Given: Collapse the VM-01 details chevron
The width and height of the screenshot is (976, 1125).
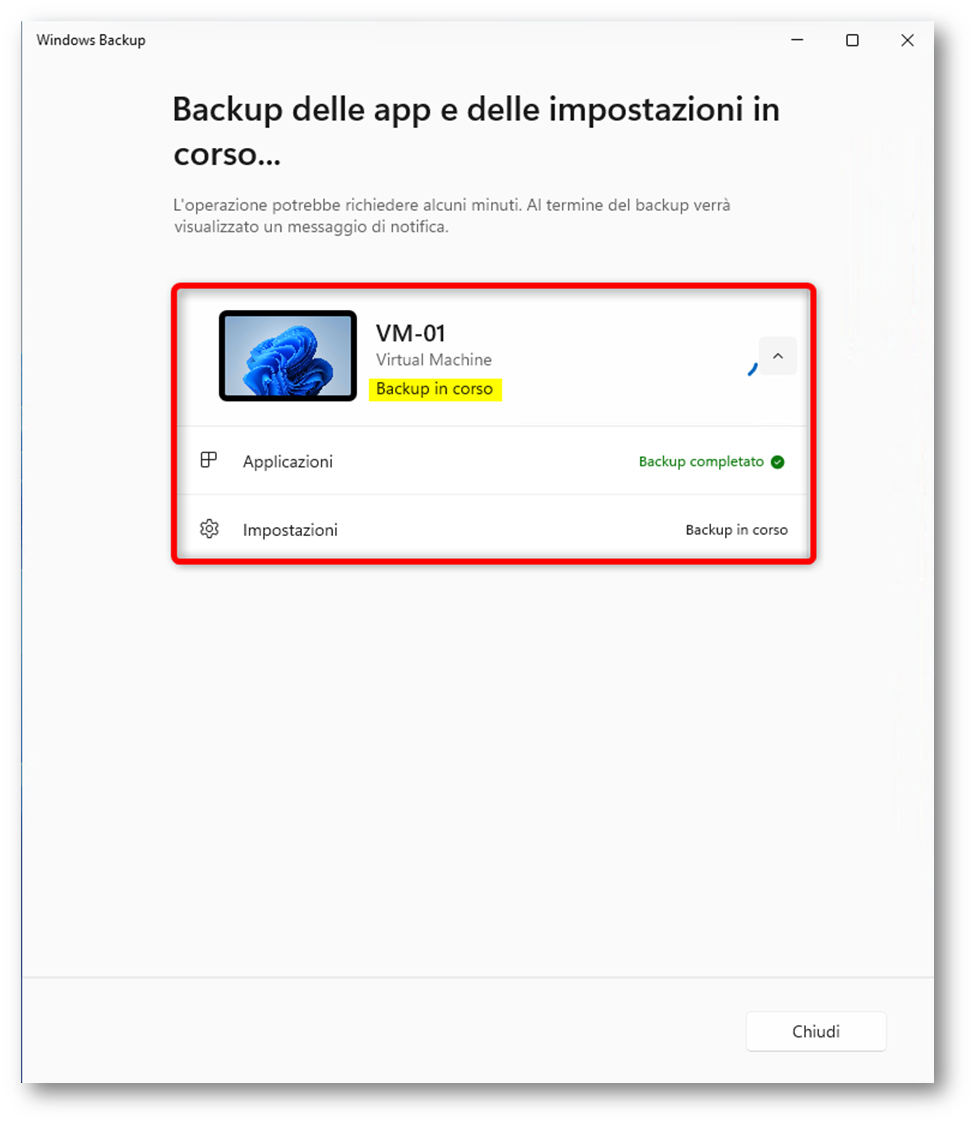Looking at the screenshot, I should pyautogui.click(x=778, y=356).
